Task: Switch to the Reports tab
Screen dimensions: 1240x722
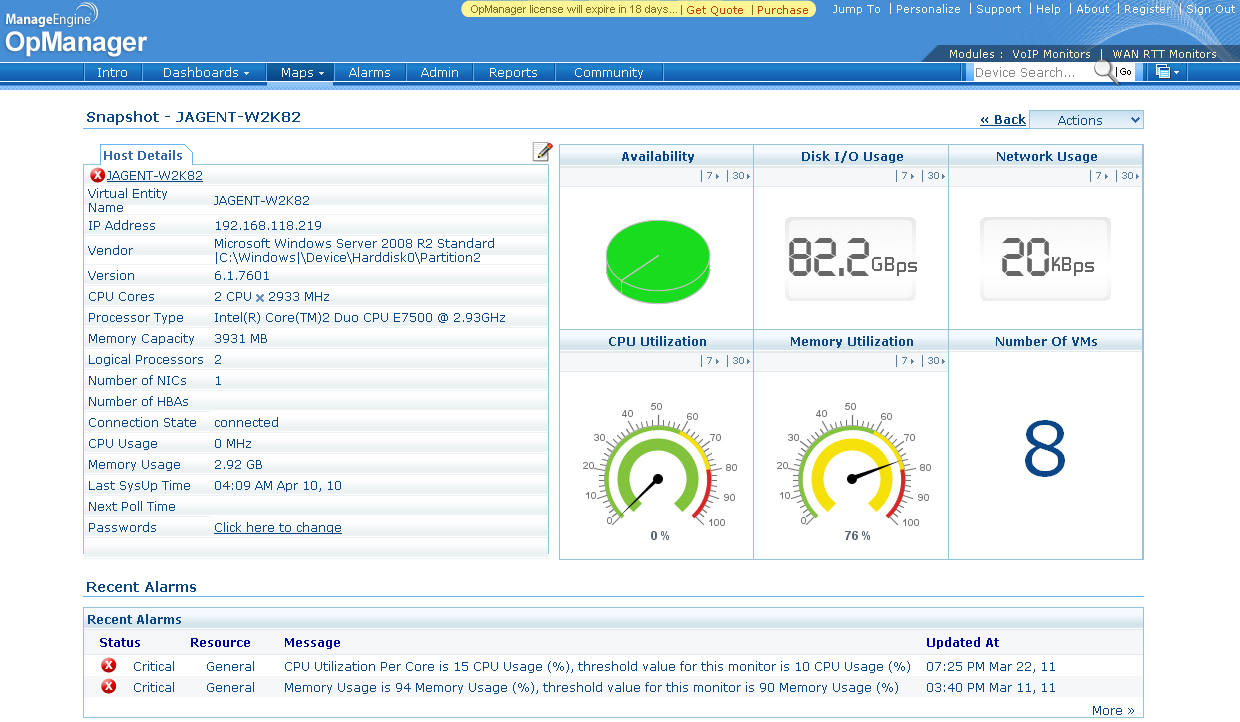Action: tap(513, 73)
